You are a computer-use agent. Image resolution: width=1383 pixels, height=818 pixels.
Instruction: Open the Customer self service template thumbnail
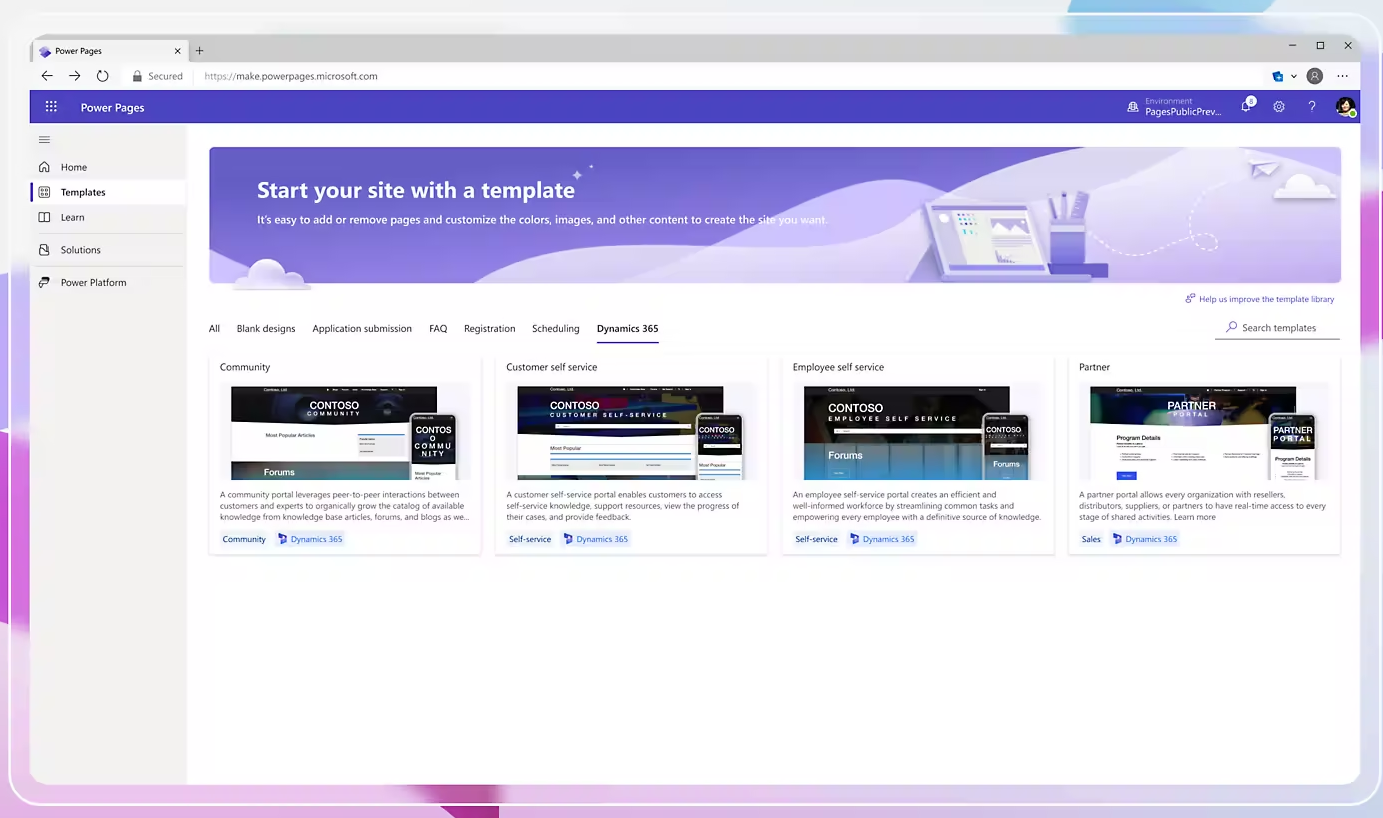[630, 433]
